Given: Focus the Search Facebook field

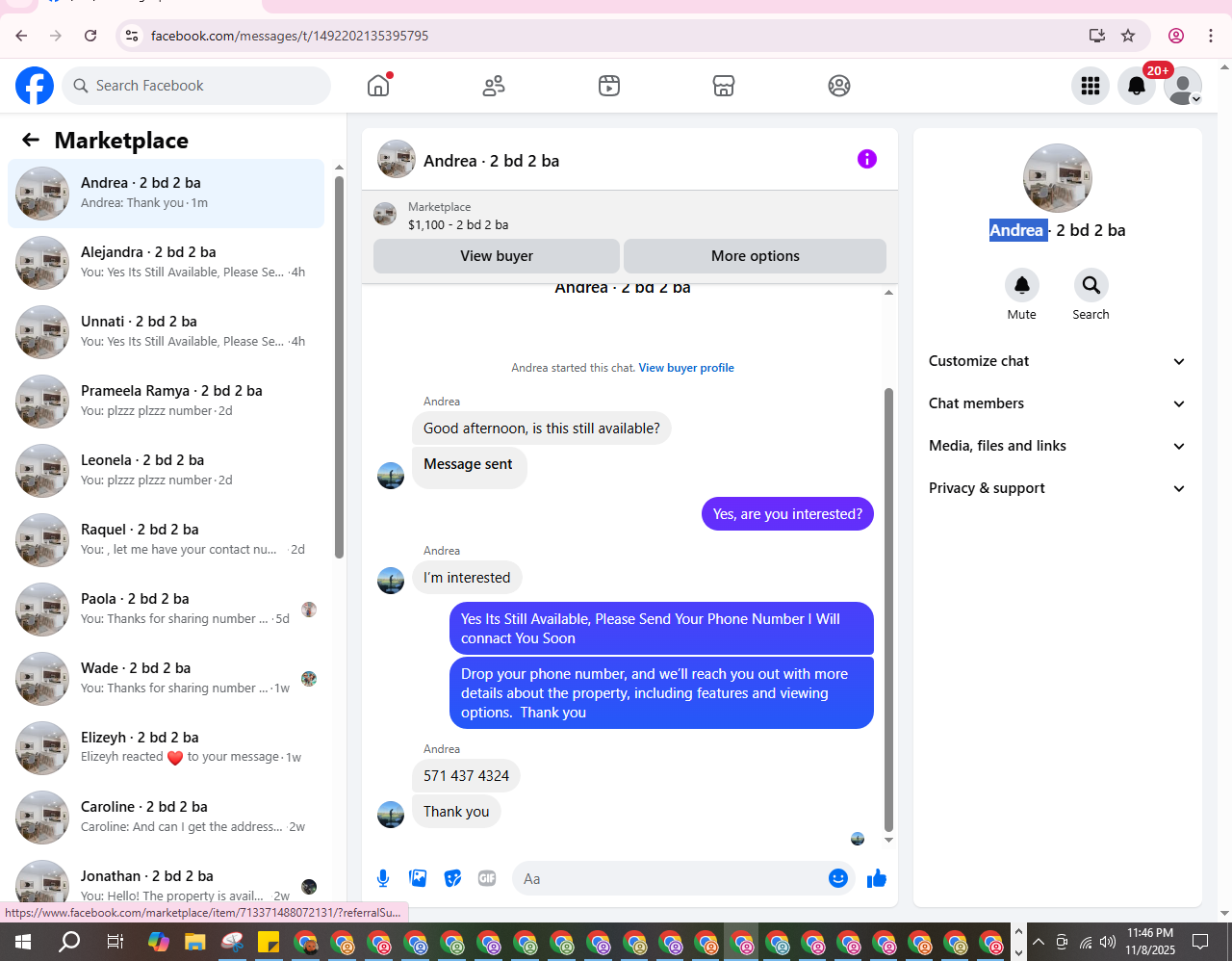Looking at the screenshot, I should (196, 86).
